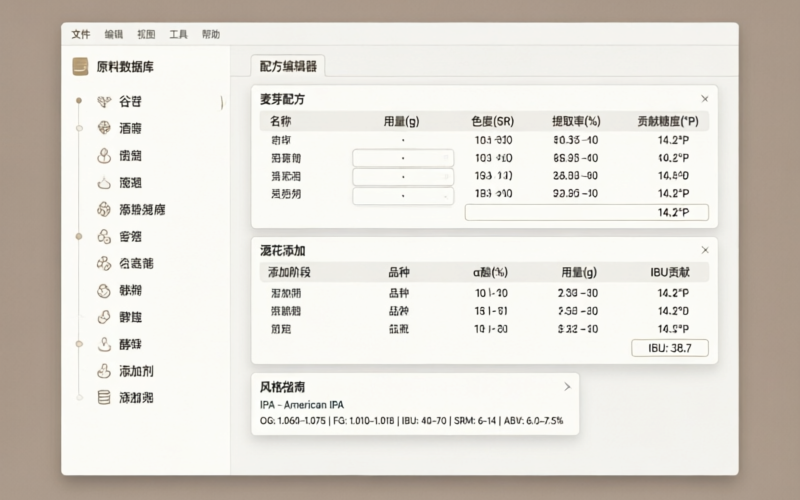Open the 工具 menu
Viewport: 800px width, 500px height.
(179, 34)
